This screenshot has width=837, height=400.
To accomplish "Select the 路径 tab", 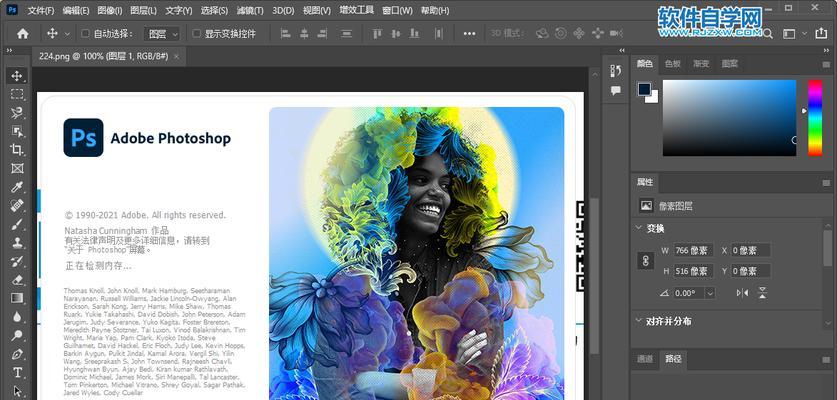I will click(x=674, y=359).
